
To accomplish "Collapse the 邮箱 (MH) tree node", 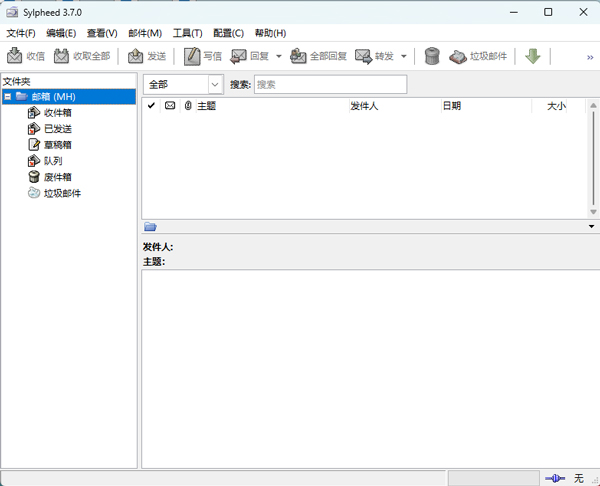I will [x=7, y=97].
